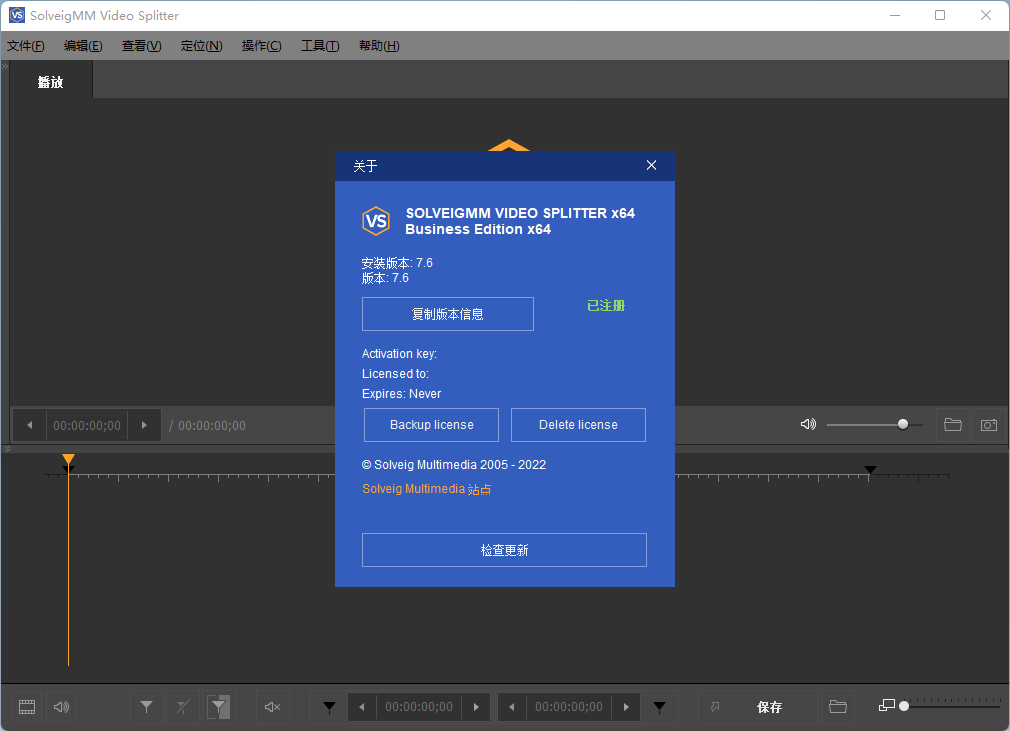Expand the left side panel chevron
Image resolution: width=1010 pixels, height=731 pixels.
pos(5,66)
